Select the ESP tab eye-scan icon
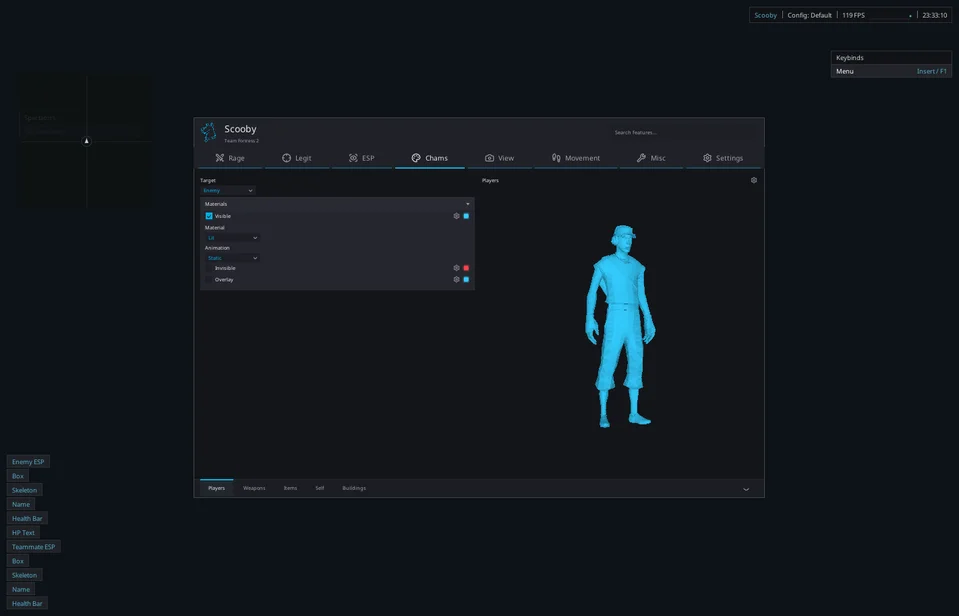This screenshot has width=959, height=616. click(353, 158)
